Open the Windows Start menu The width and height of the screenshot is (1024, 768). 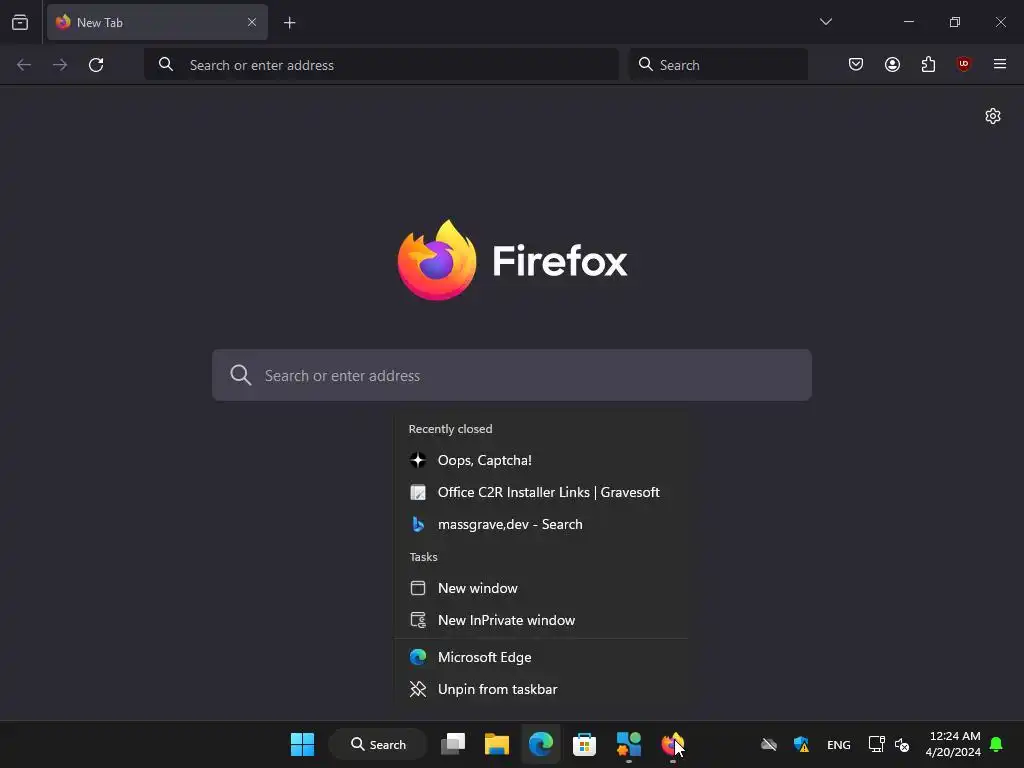point(302,744)
